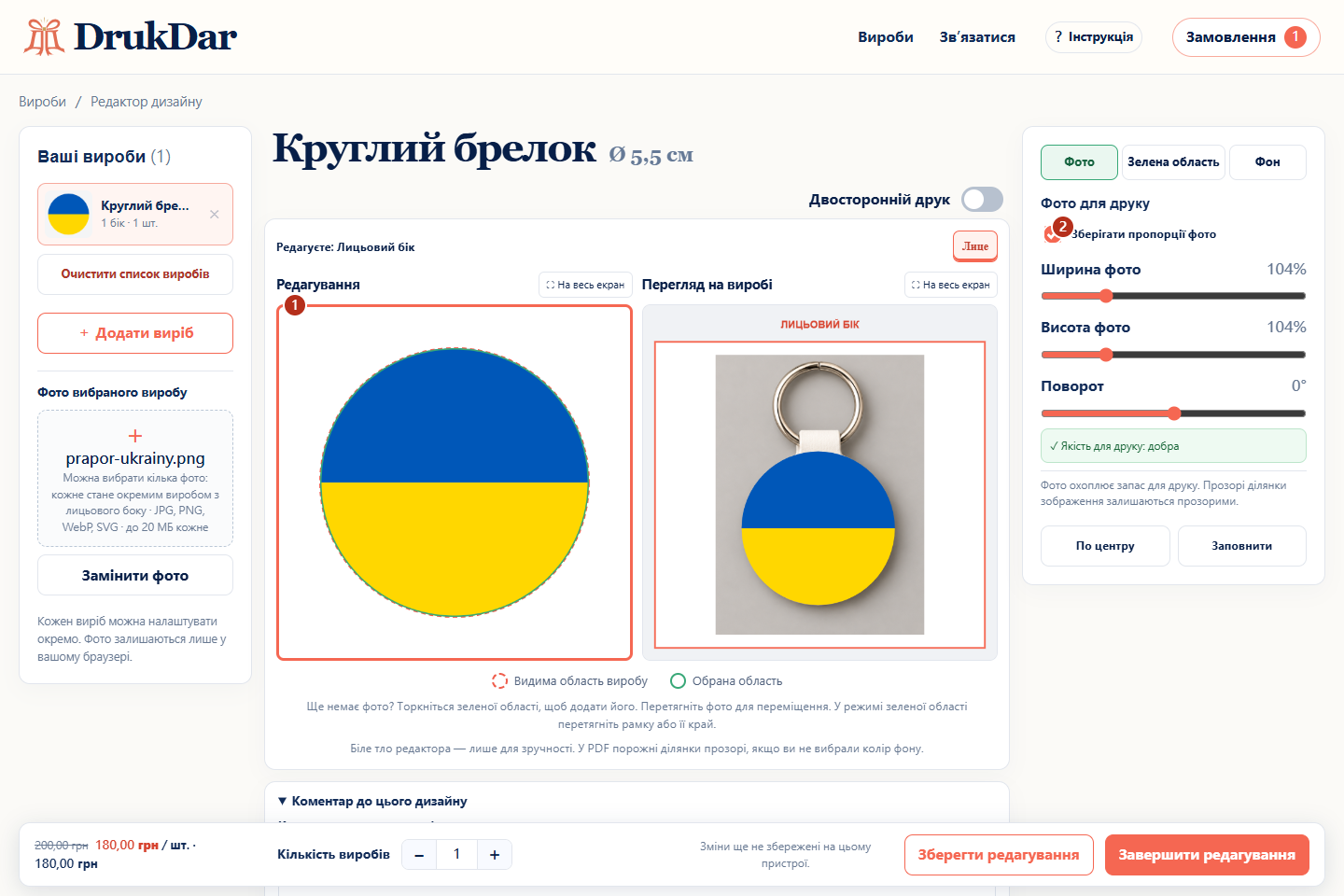Open Зв'язатися in the top navigation

977,37
